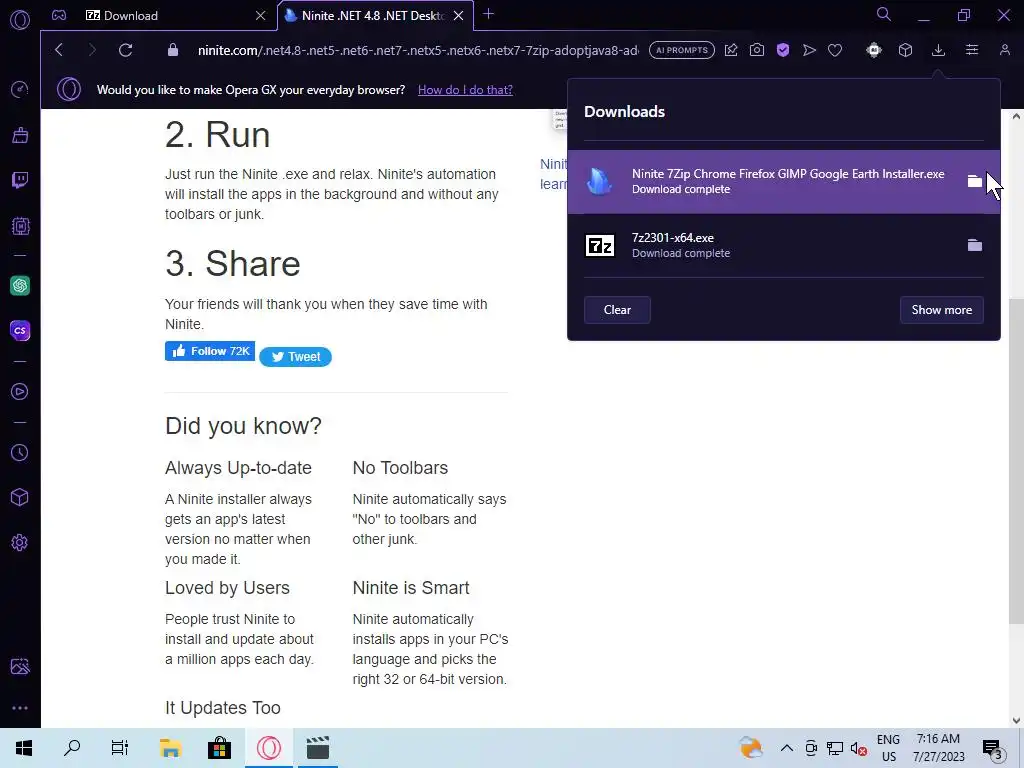Open taskbar Search magnifier
This screenshot has height=768, width=1024.
click(x=72, y=748)
